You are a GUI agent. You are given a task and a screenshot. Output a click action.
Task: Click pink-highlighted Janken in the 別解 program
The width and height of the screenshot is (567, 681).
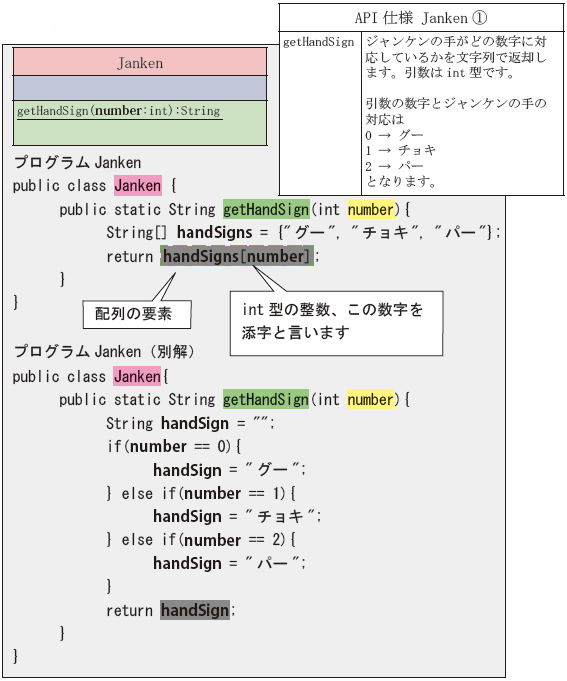tap(137, 376)
